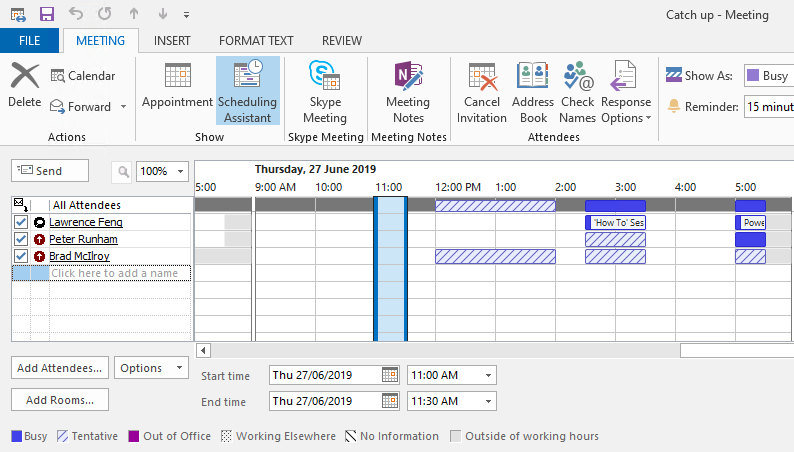Click the zoom magnifier icon
794x452 pixels.
click(x=122, y=172)
